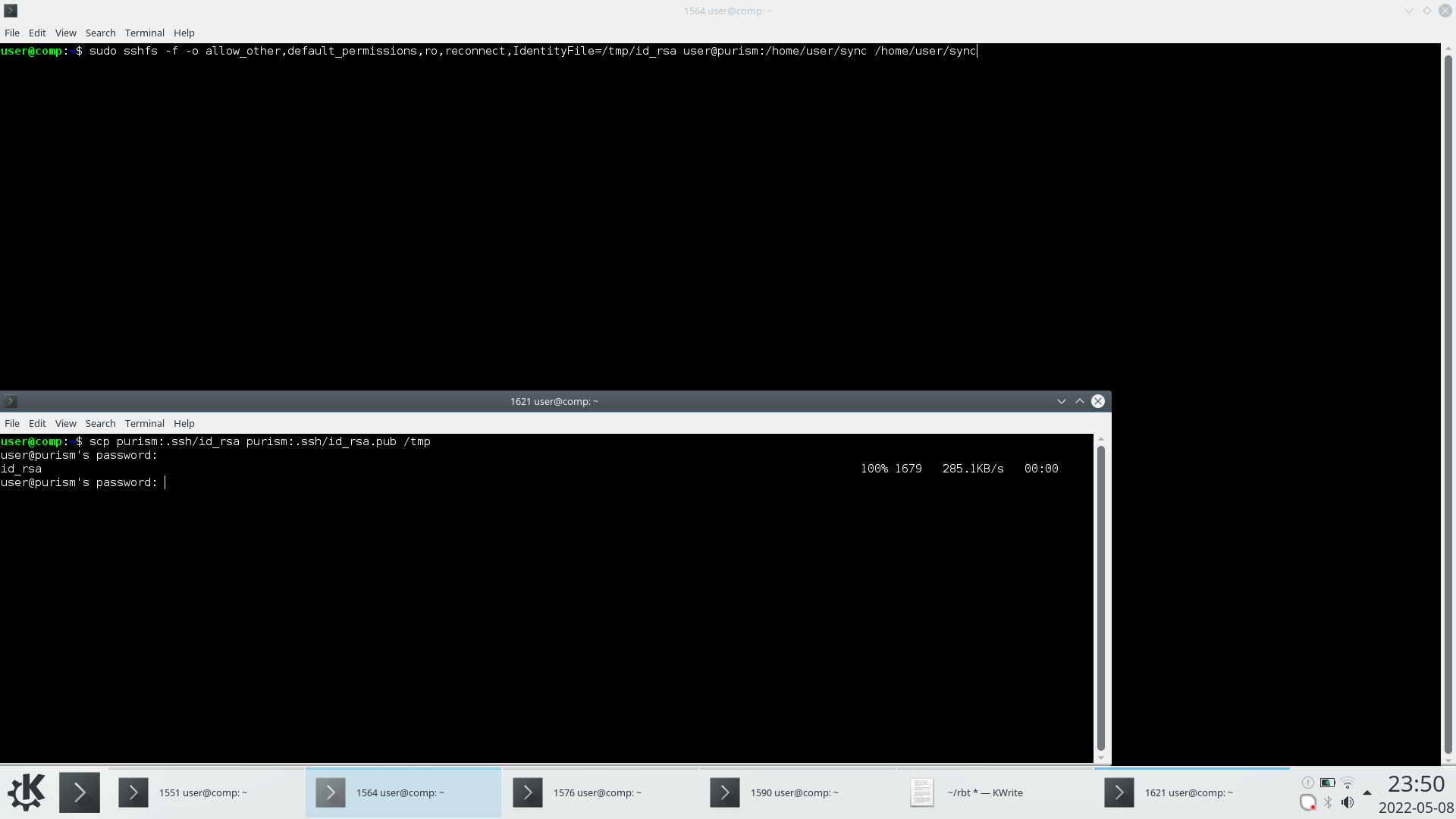1456x819 pixels.
Task: Click the battery status tray icon
Action: tap(1327, 783)
